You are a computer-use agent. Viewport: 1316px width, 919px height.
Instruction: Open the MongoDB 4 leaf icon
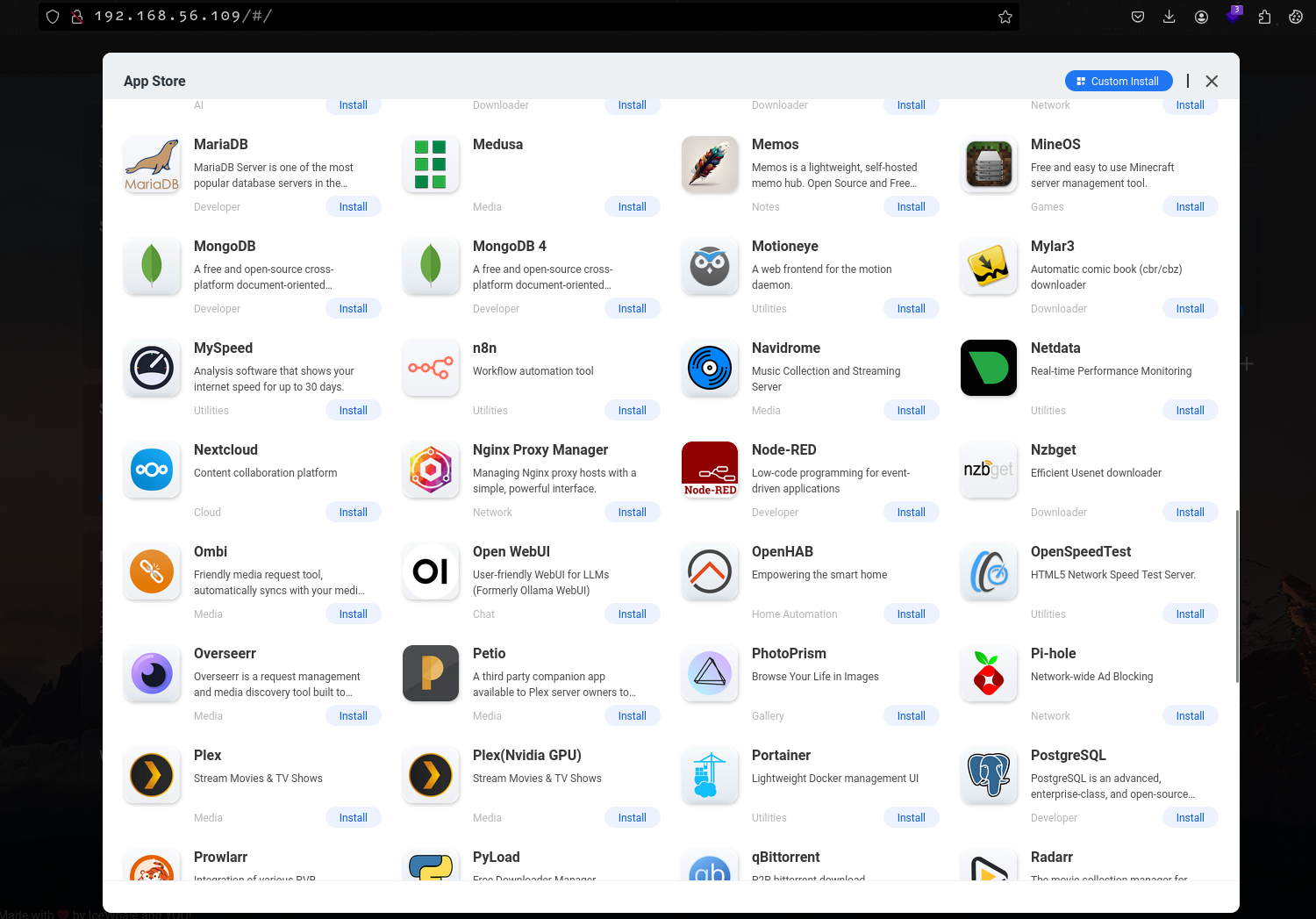click(x=431, y=266)
